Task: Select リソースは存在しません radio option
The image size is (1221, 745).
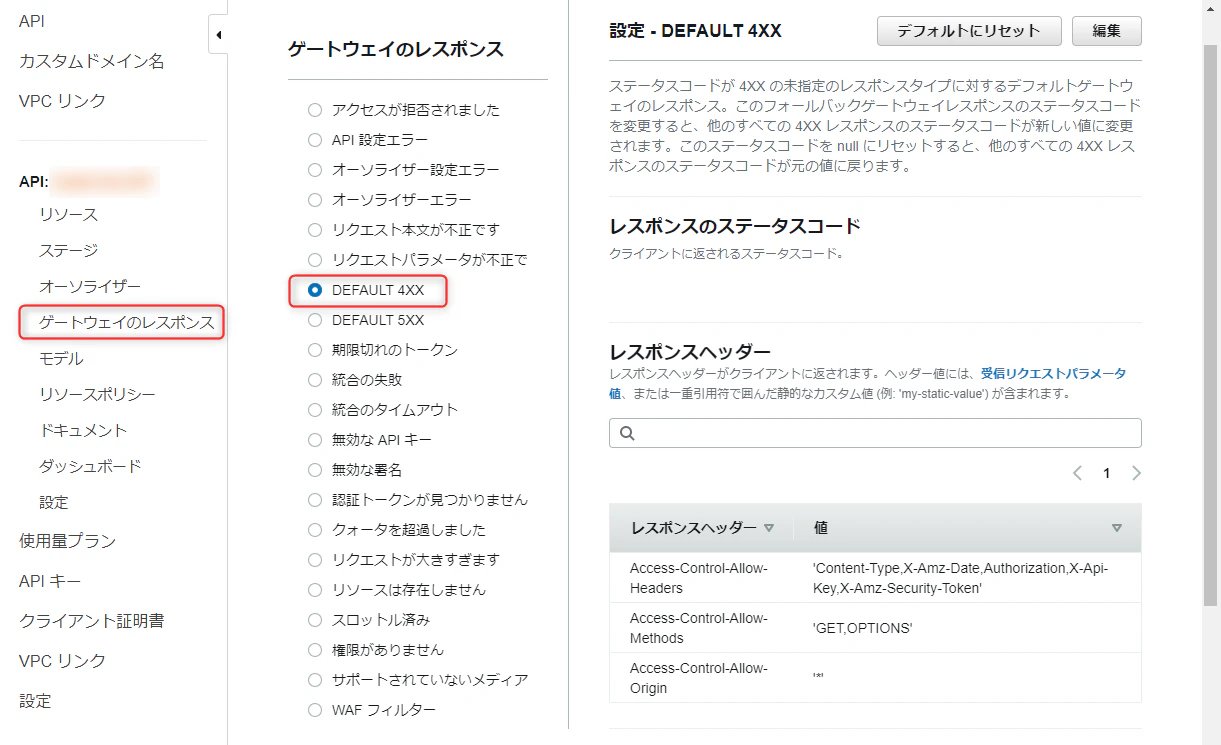Action: pyautogui.click(x=315, y=590)
